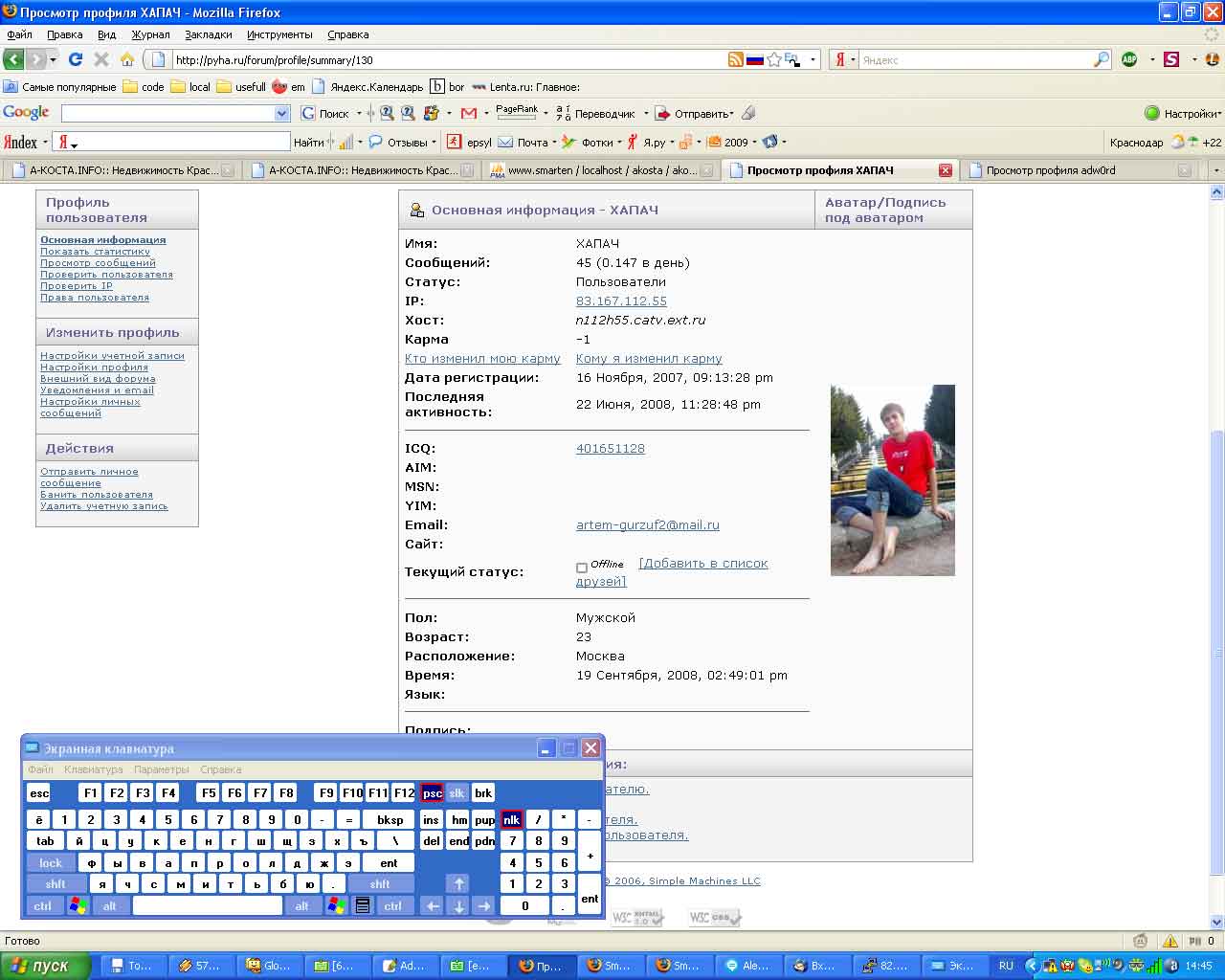Click the Gmail icon in Google toolbar
Screen dimensions: 1225x980
pyautogui.click(x=469, y=113)
